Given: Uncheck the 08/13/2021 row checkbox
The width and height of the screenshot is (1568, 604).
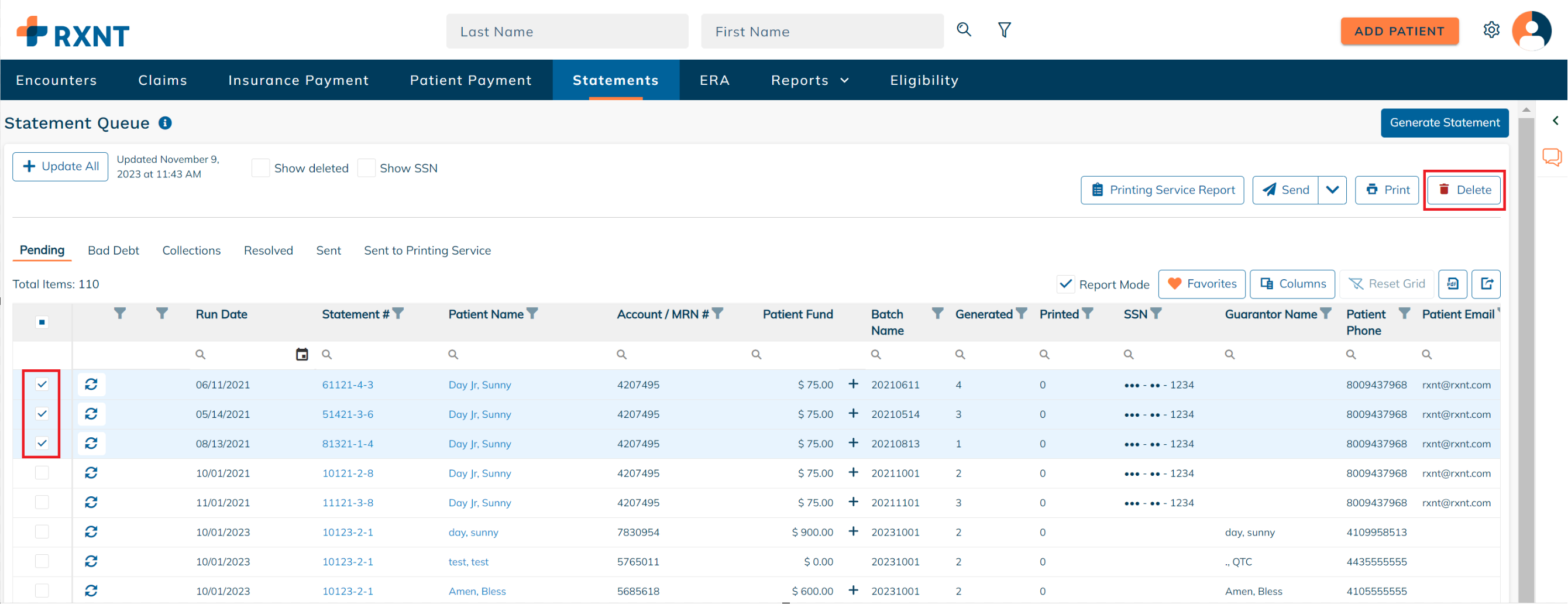Looking at the screenshot, I should (x=42, y=443).
